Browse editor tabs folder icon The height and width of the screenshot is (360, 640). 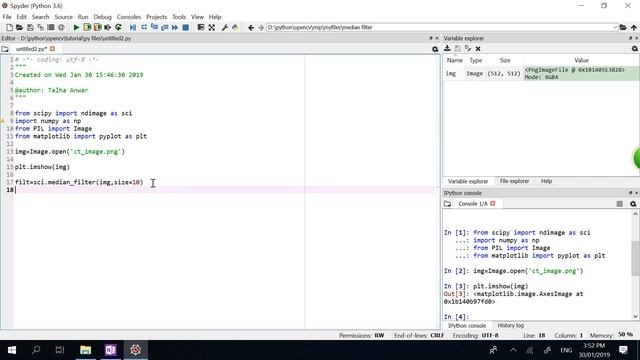5,49
